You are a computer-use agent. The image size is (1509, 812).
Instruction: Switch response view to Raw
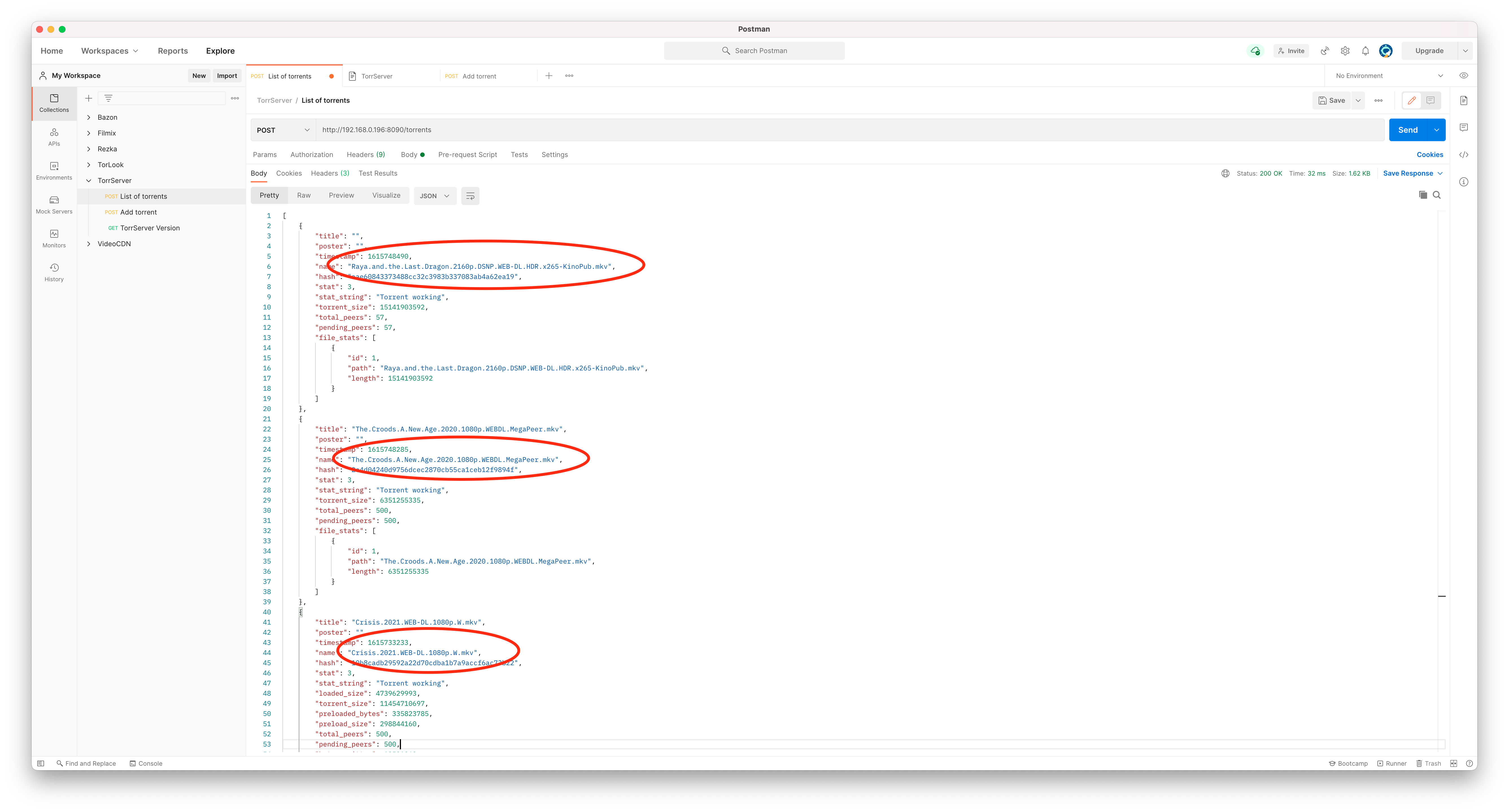tap(304, 196)
